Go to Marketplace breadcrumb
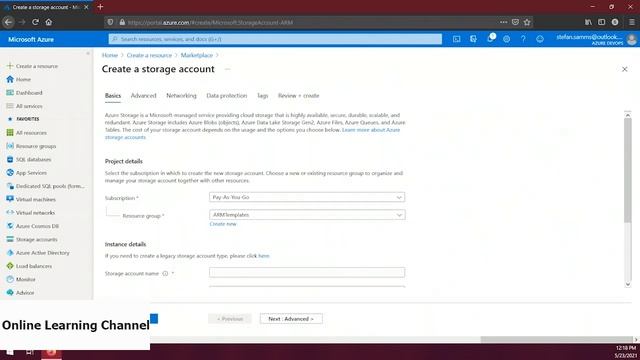The height and width of the screenshot is (360, 640). click(197, 55)
